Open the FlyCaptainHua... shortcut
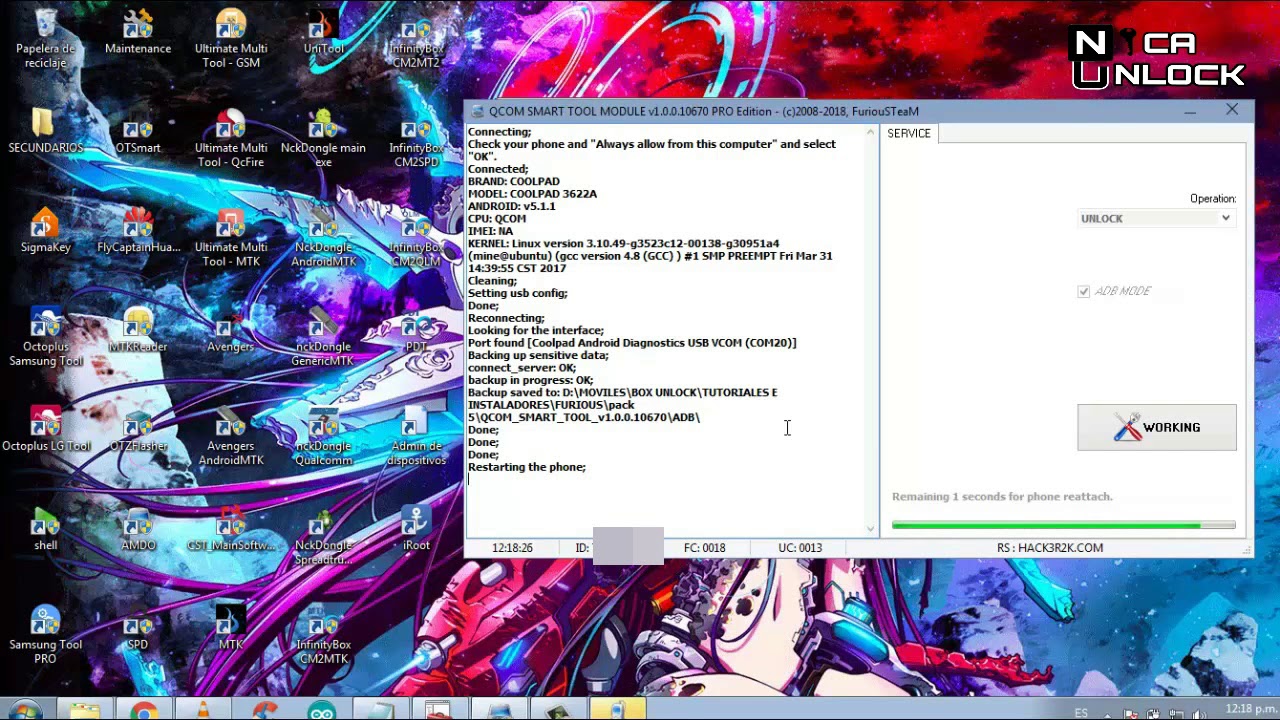This screenshot has width=1280, height=720. 138,230
